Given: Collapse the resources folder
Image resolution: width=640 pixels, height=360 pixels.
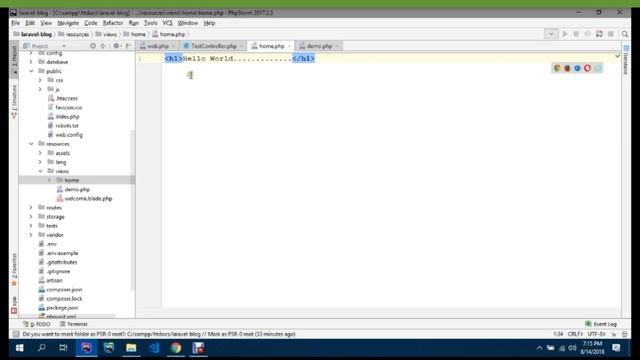Looking at the screenshot, I should point(31,144).
